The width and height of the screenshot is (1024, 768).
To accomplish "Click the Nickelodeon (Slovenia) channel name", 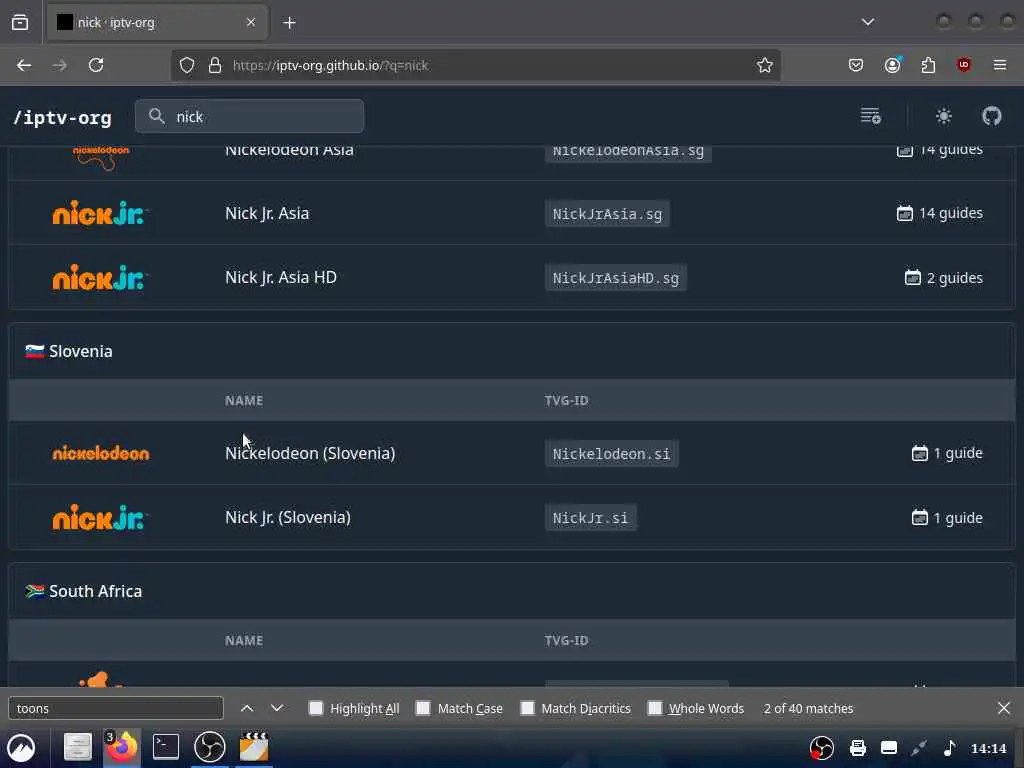I will [310, 453].
